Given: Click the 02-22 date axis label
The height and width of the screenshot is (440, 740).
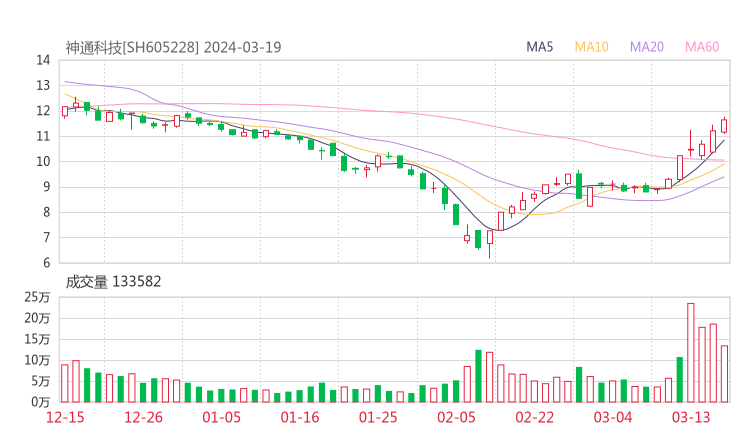Looking at the screenshot, I should click(534, 417).
